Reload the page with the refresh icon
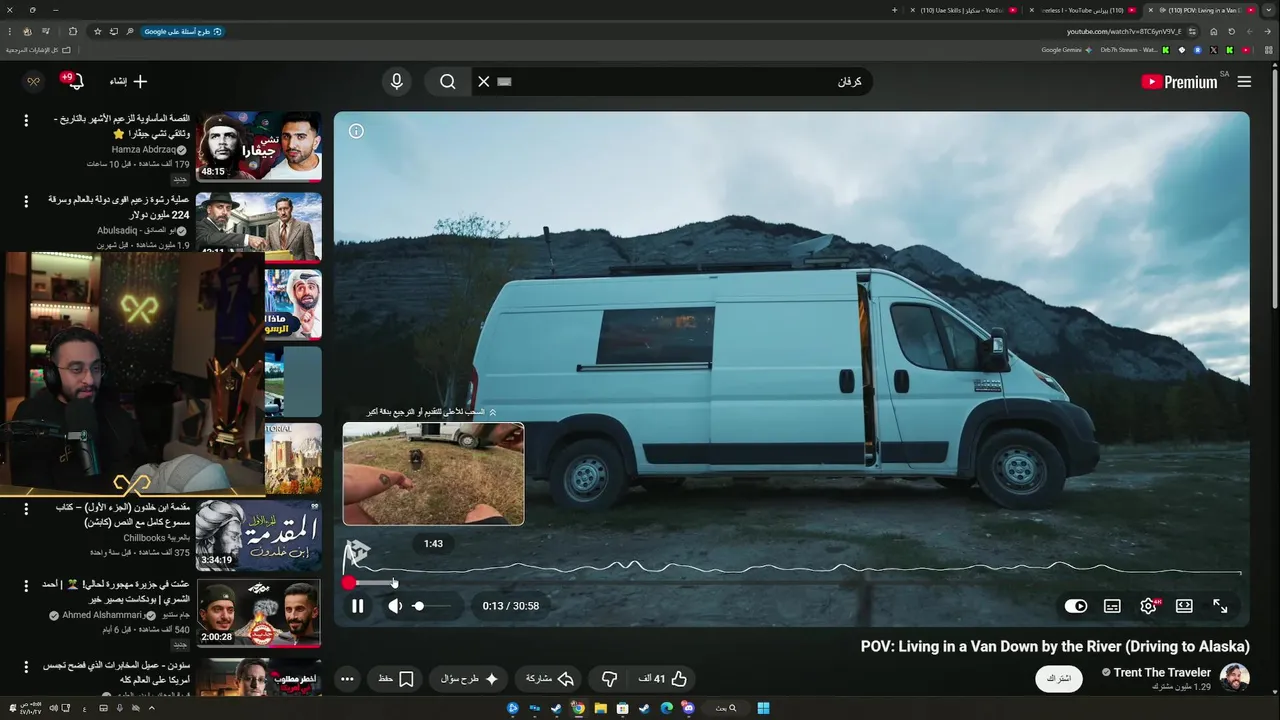The width and height of the screenshot is (1280, 720). (x=1231, y=31)
